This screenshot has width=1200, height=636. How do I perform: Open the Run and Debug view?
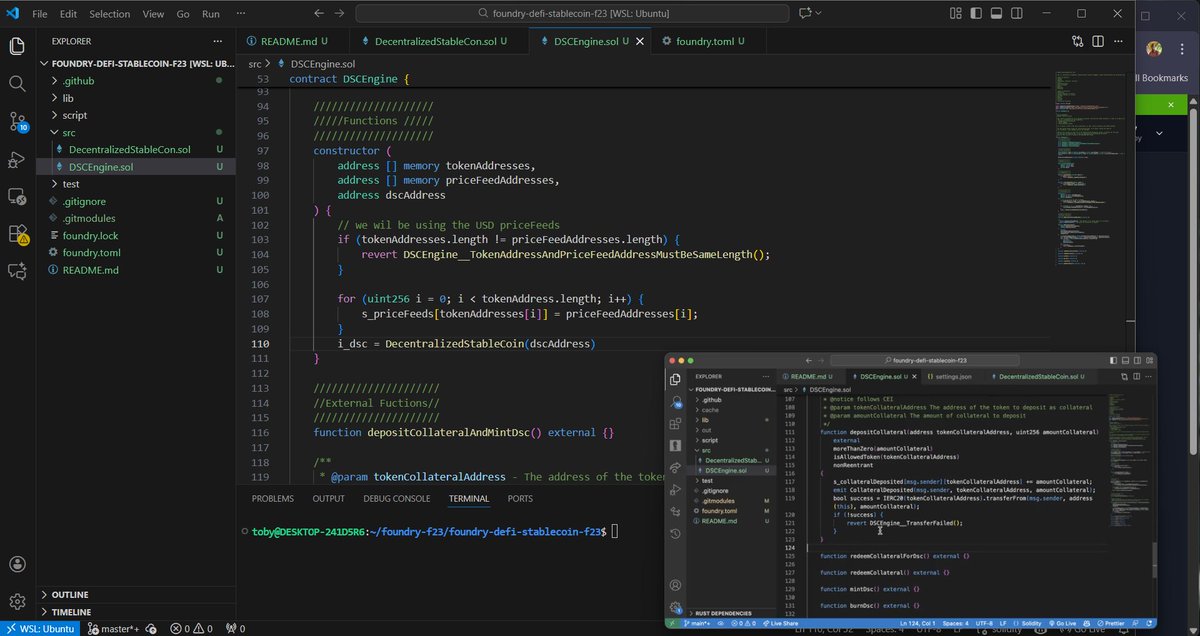(17, 160)
